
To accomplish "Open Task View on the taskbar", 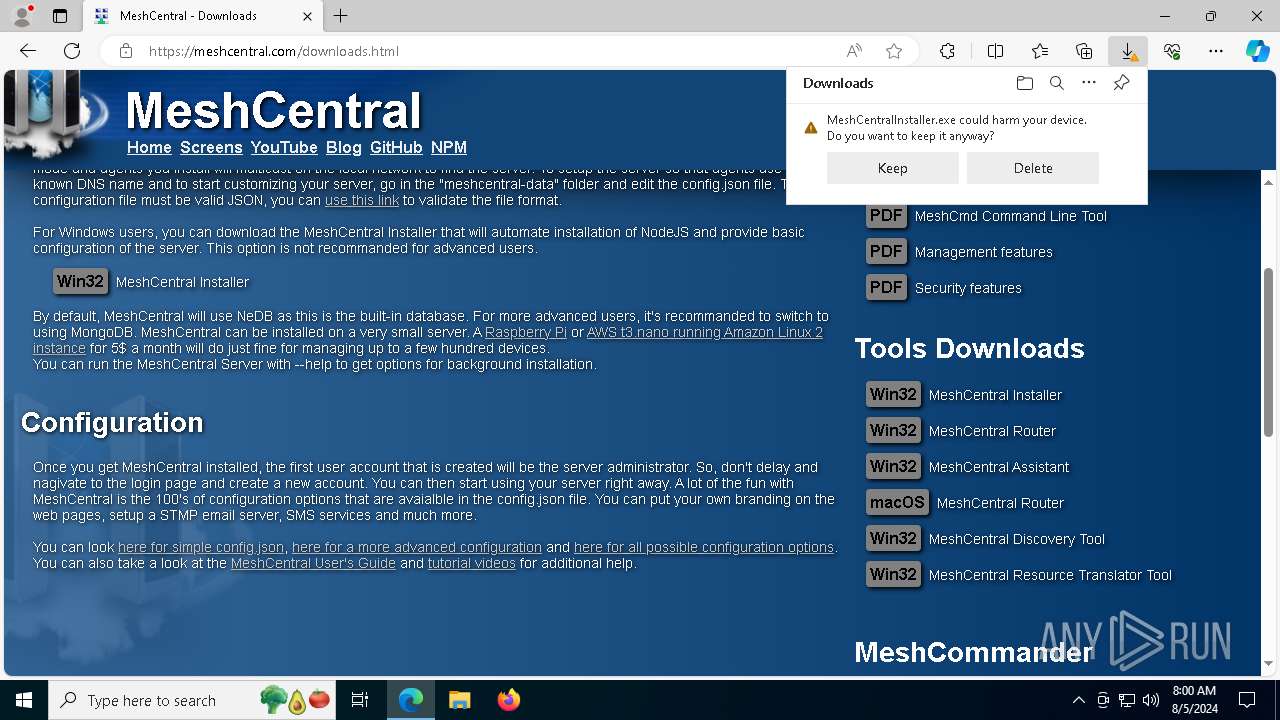I will point(360,700).
